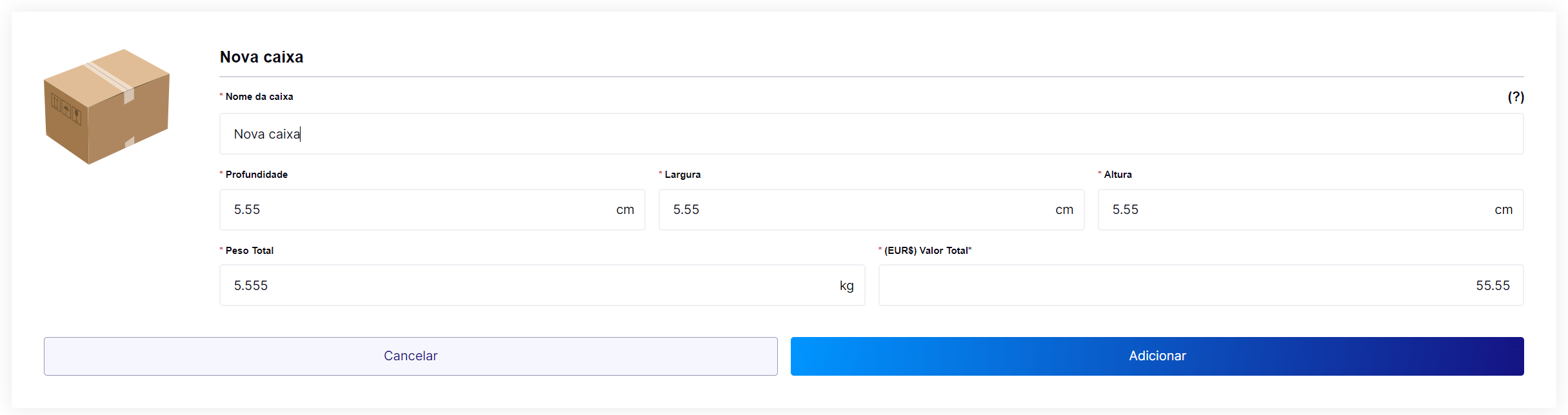Click the Valor Total amount field
1568x415 pixels.
(1200, 285)
